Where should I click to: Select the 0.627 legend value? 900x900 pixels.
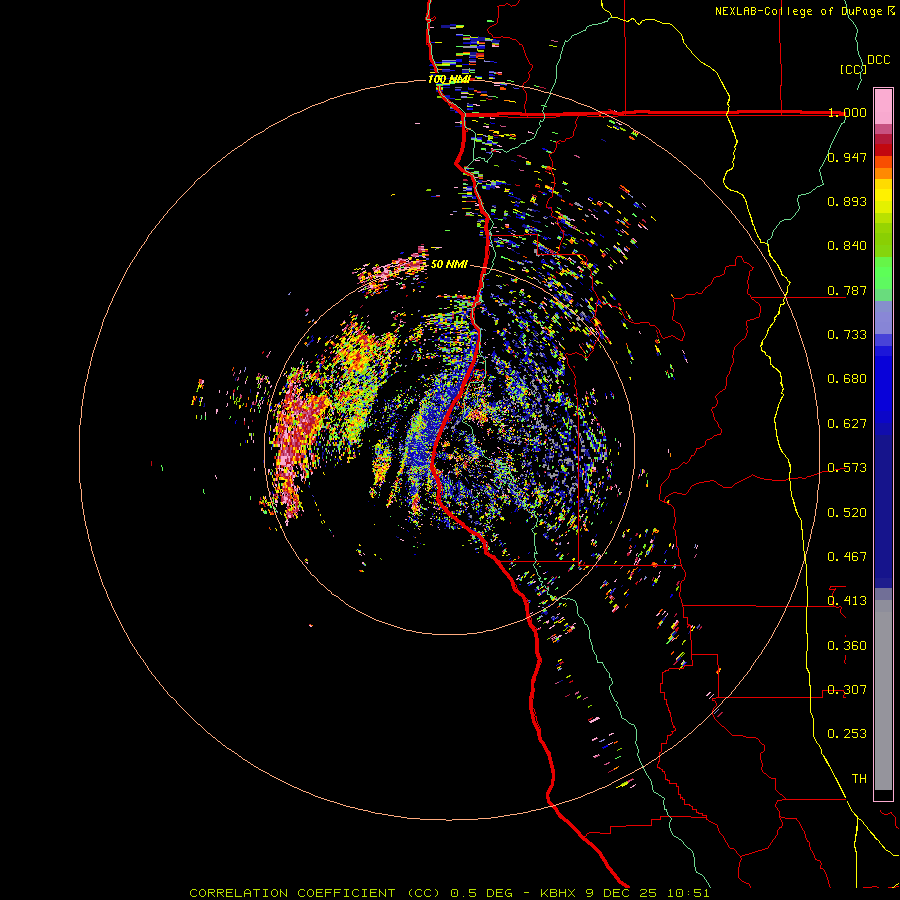pos(847,424)
